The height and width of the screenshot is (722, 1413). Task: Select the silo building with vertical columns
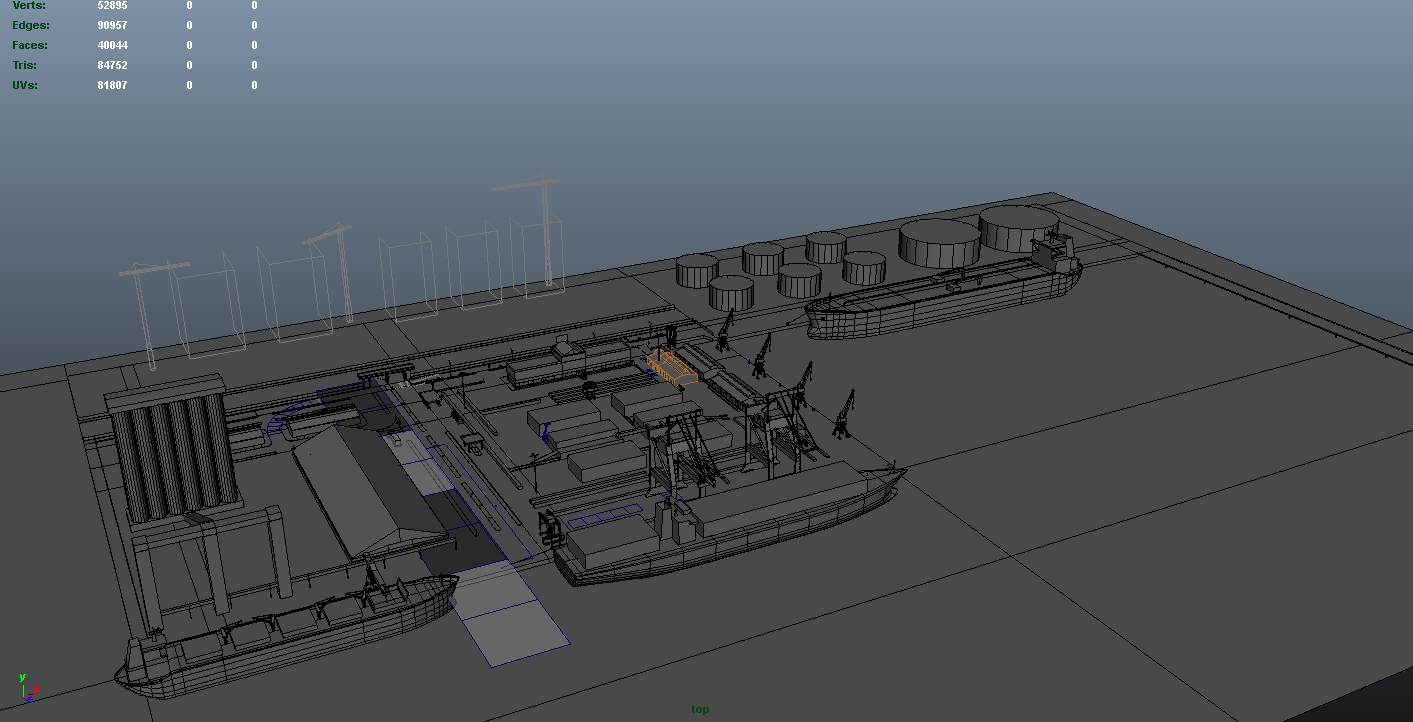(170, 455)
